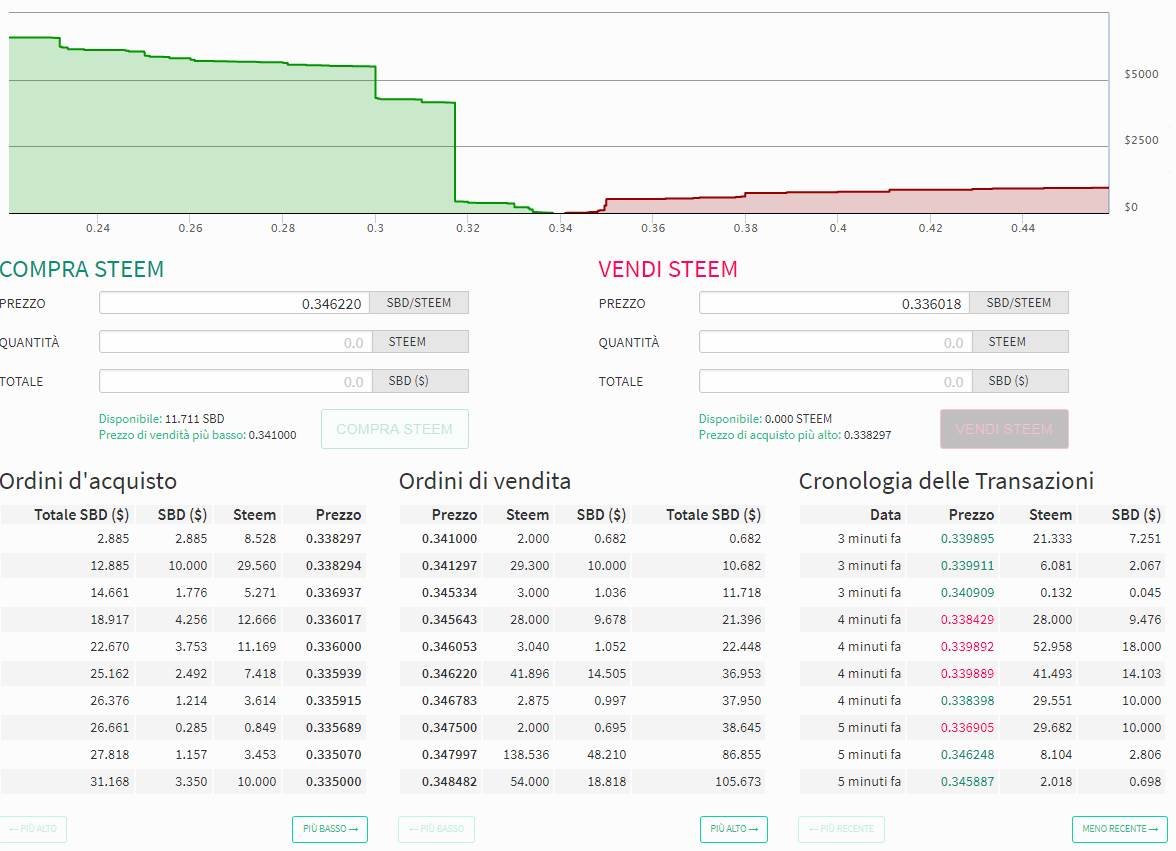Click the 0.3 price tick on chart axis
This screenshot has height=851, width=1176.
tap(375, 228)
